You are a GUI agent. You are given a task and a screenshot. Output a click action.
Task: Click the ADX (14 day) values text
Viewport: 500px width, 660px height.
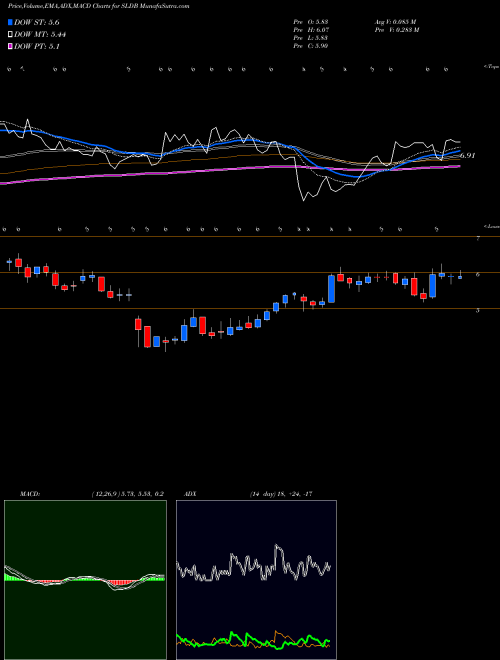tap(281, 494)
